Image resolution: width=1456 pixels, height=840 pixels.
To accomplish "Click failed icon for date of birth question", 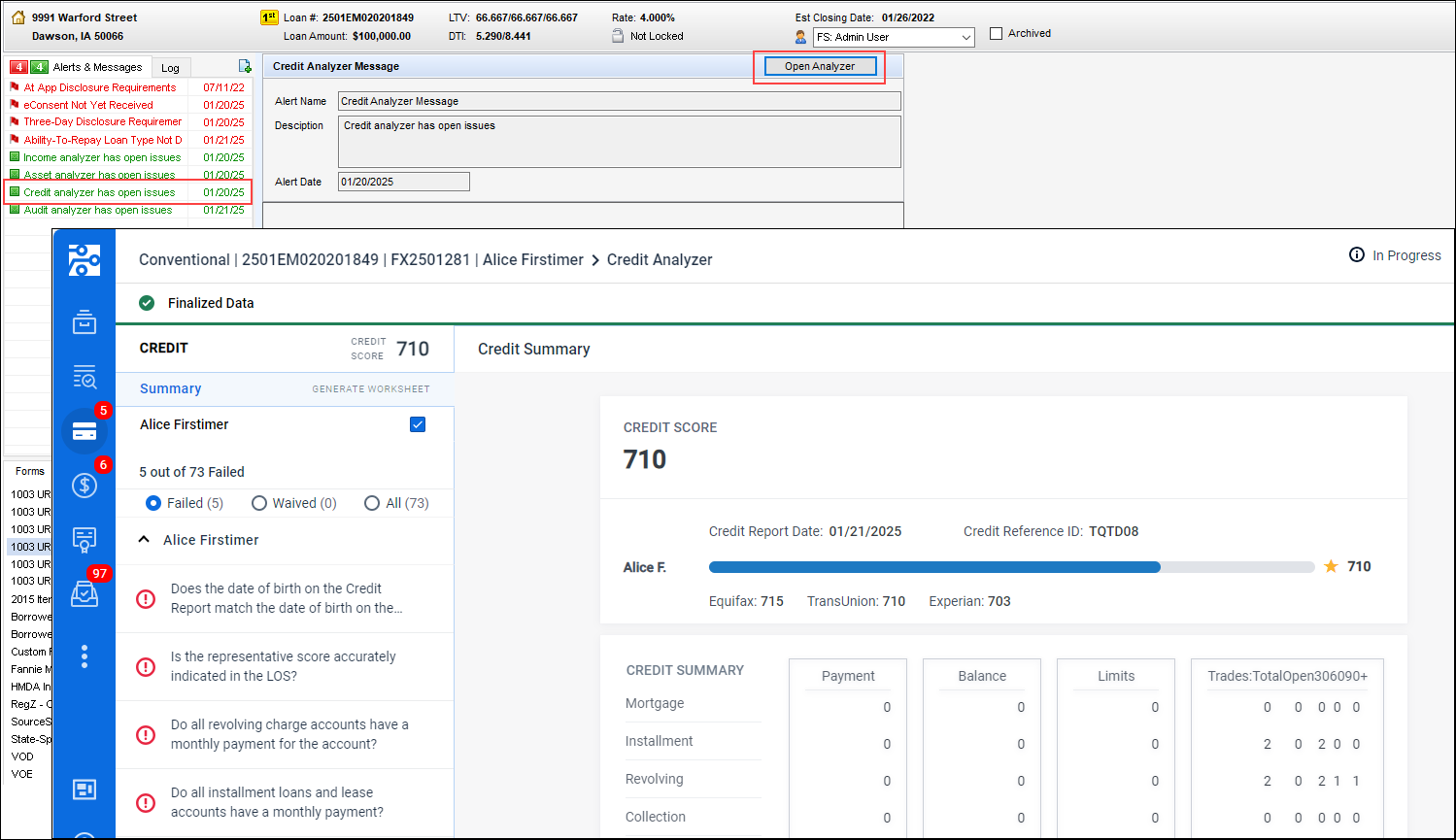I will (x=146, y=598).
